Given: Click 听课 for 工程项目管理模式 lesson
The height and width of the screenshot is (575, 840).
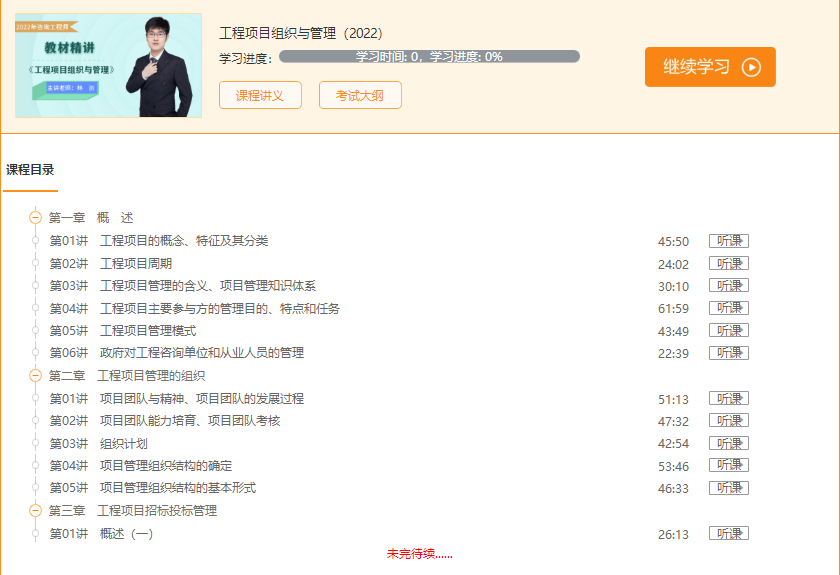Looking at the screenshot, I should (728, 331).
